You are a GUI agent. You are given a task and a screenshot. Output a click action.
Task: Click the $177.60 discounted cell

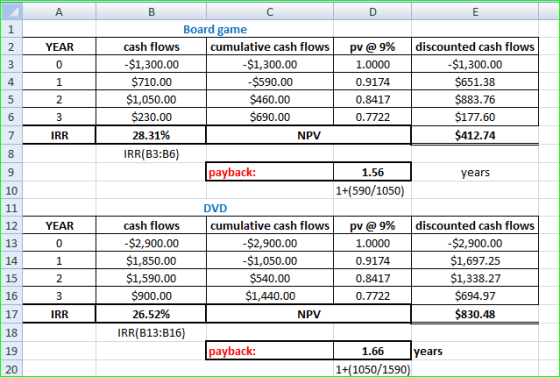point(475,117)
